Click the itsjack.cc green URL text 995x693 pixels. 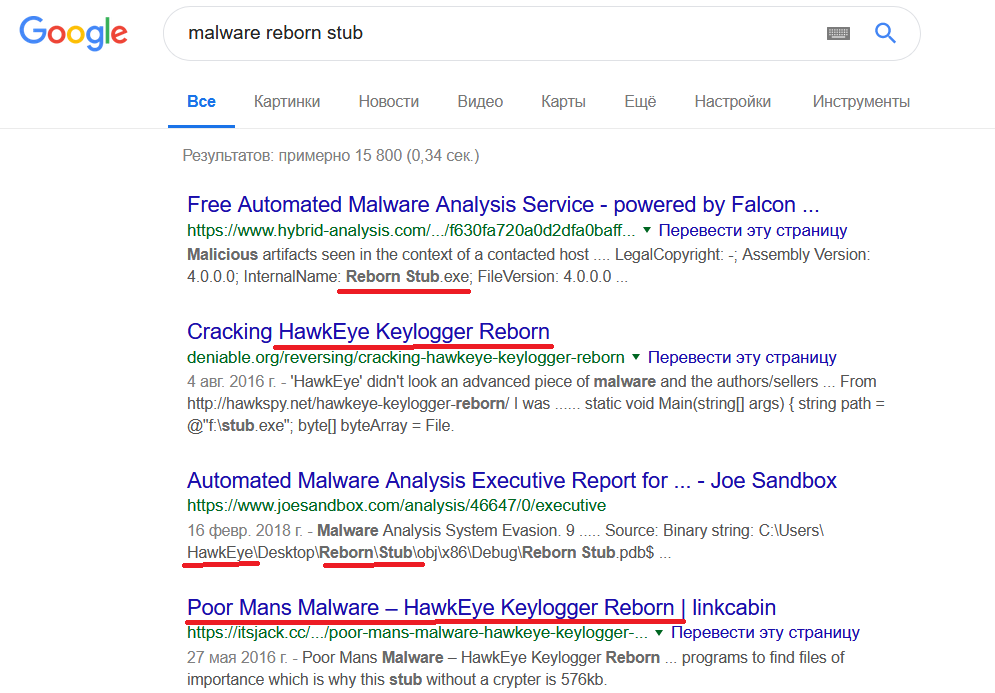[x=418, y=633]
